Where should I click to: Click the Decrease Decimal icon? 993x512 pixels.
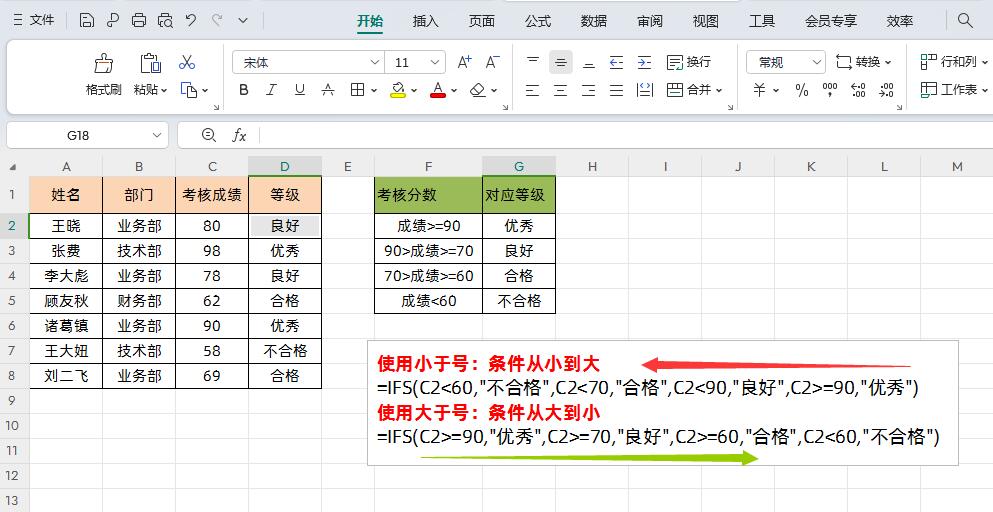point(887,90)
